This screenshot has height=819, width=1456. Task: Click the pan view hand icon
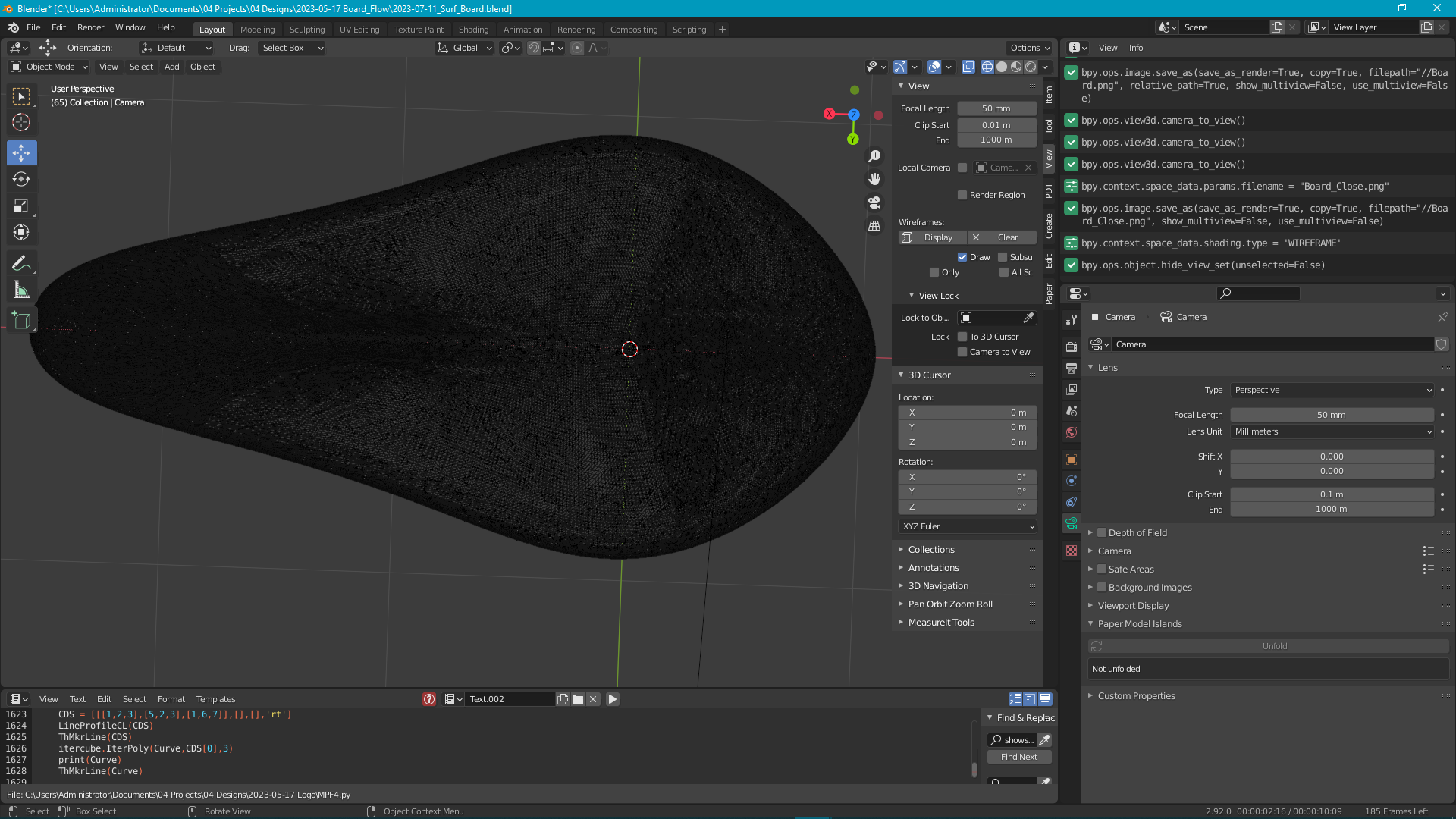[x=874, y=179]
